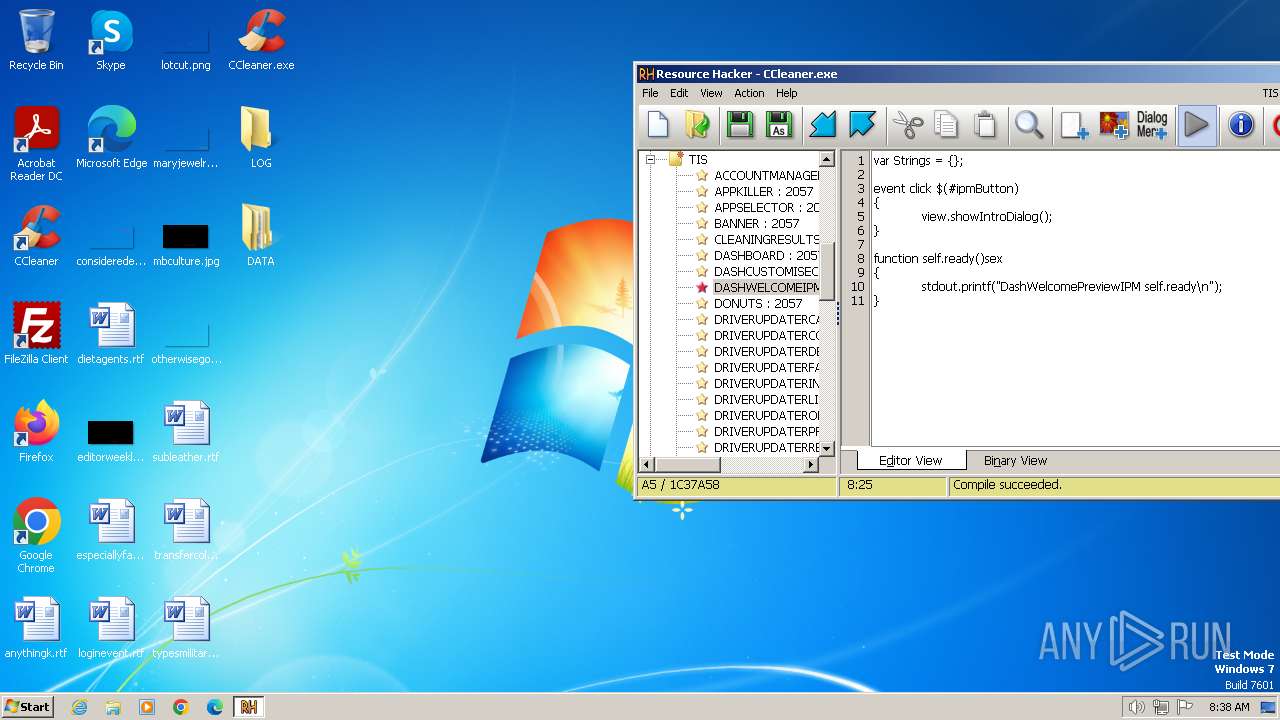This screenshot has height=720, width=1280.
Task: Click the Resource Hacker taskbar button
Action: (x=248, y=707)
